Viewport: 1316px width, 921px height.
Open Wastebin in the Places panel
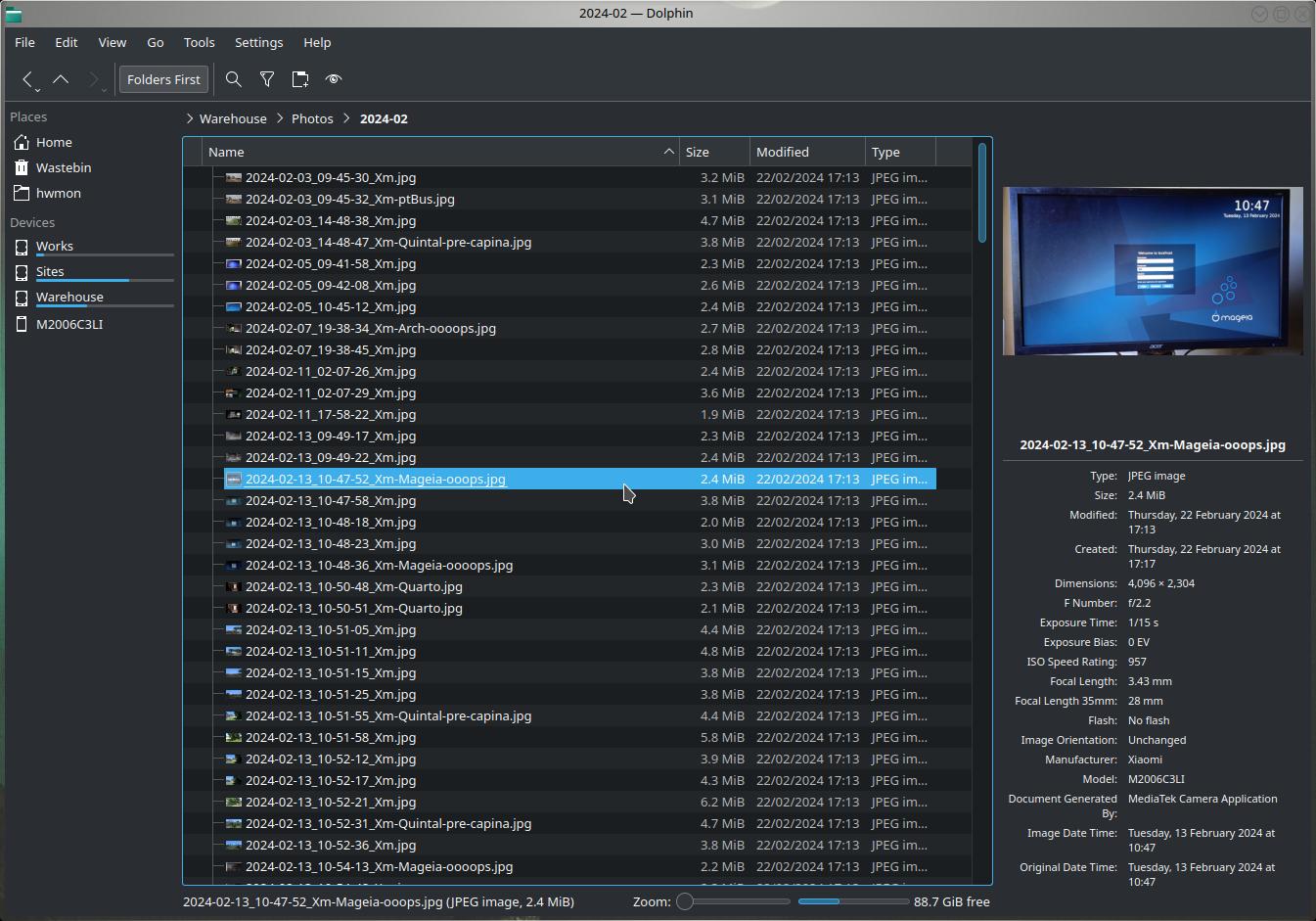pyautogui.click(x=64, y=167)
